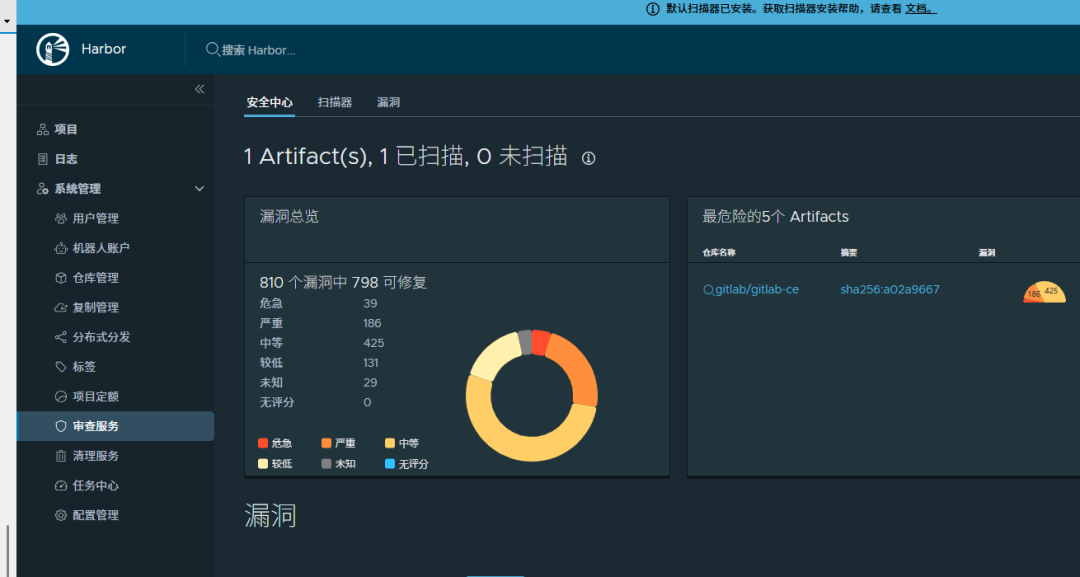
Task: Open 分布式分发 in the sidebar
Action: pyautogui.click(x=101, y=337)
